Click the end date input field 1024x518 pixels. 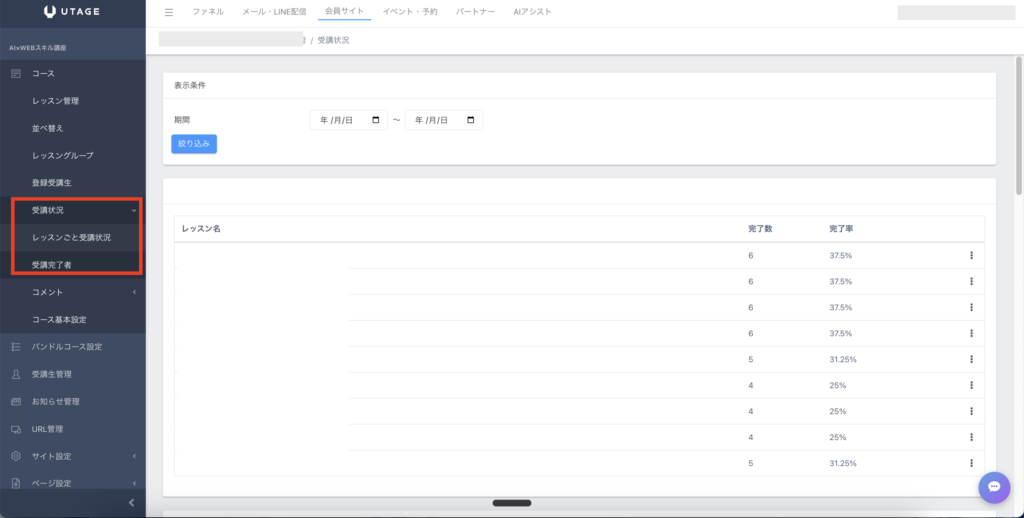[x=444, y=120]
